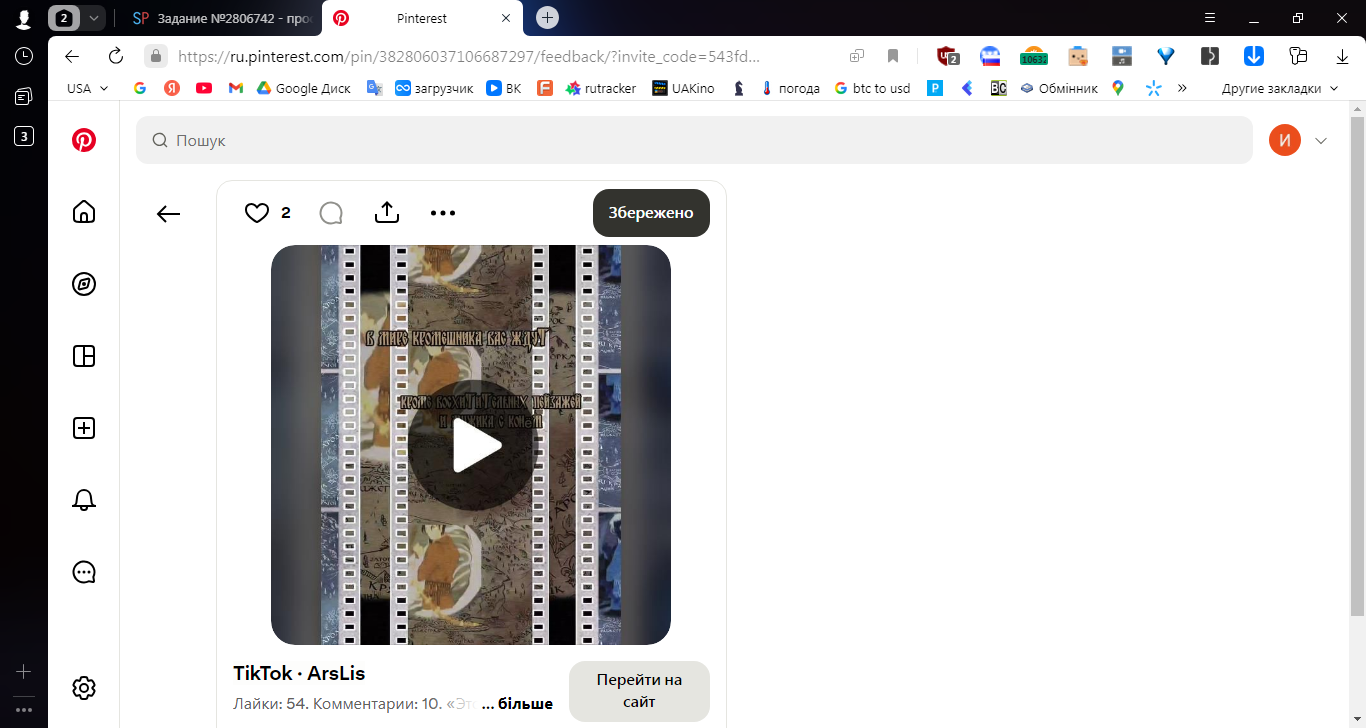Open the sidebar tab counter showing 3
The width and height of the screenshot is (1366, 728).
24,136
